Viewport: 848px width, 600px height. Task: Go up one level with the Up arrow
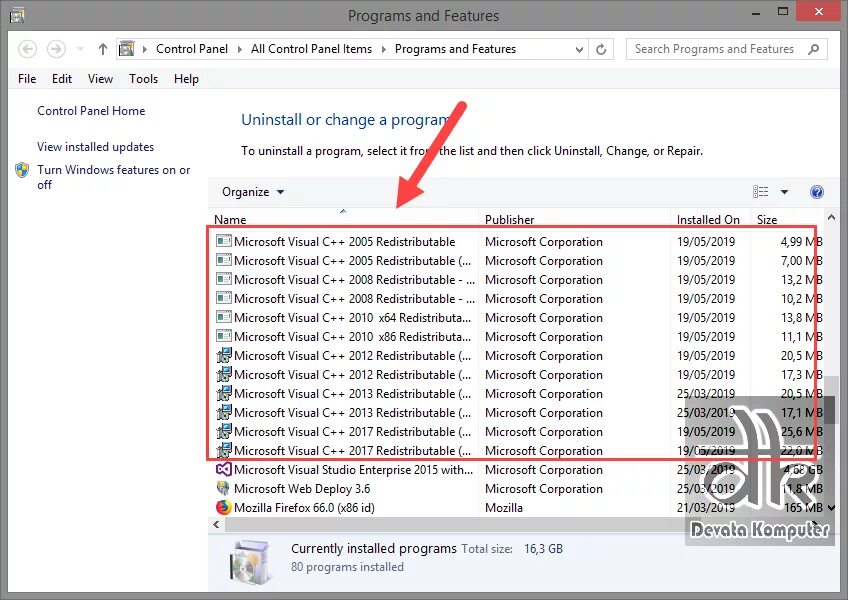pyautogui.click(x=103, y=49)
